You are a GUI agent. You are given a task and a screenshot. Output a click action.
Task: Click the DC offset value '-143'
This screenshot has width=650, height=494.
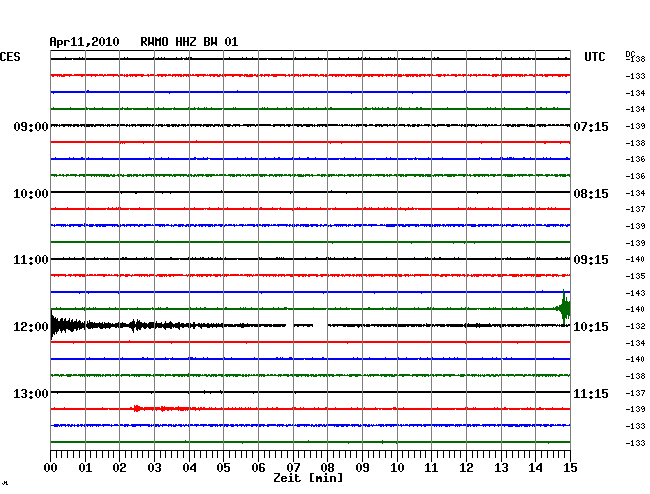[x=635, y=293]
